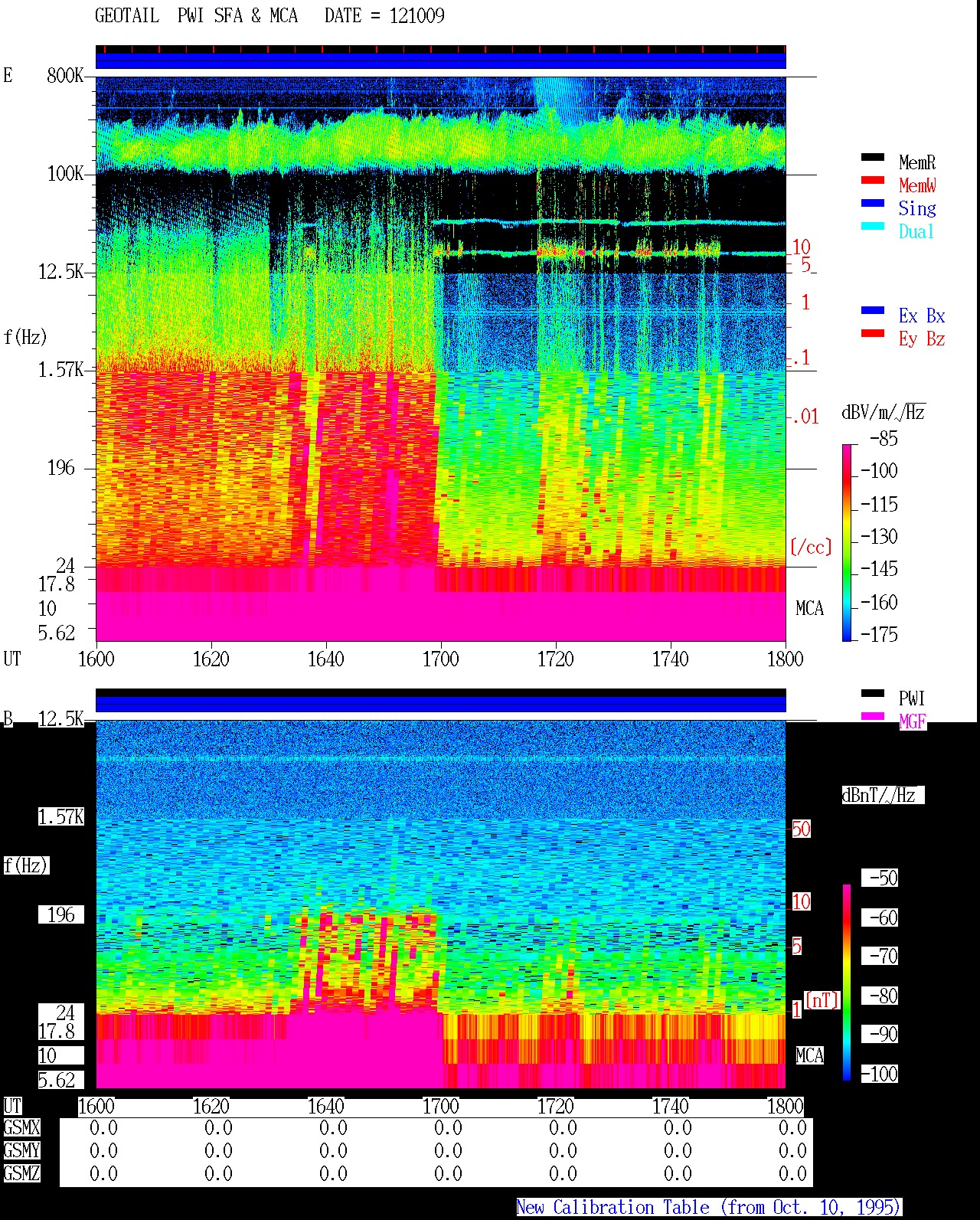Click the B panel blue mode status bar
Viewport: 980px width, 1220px height.
(x=440, y=704)
